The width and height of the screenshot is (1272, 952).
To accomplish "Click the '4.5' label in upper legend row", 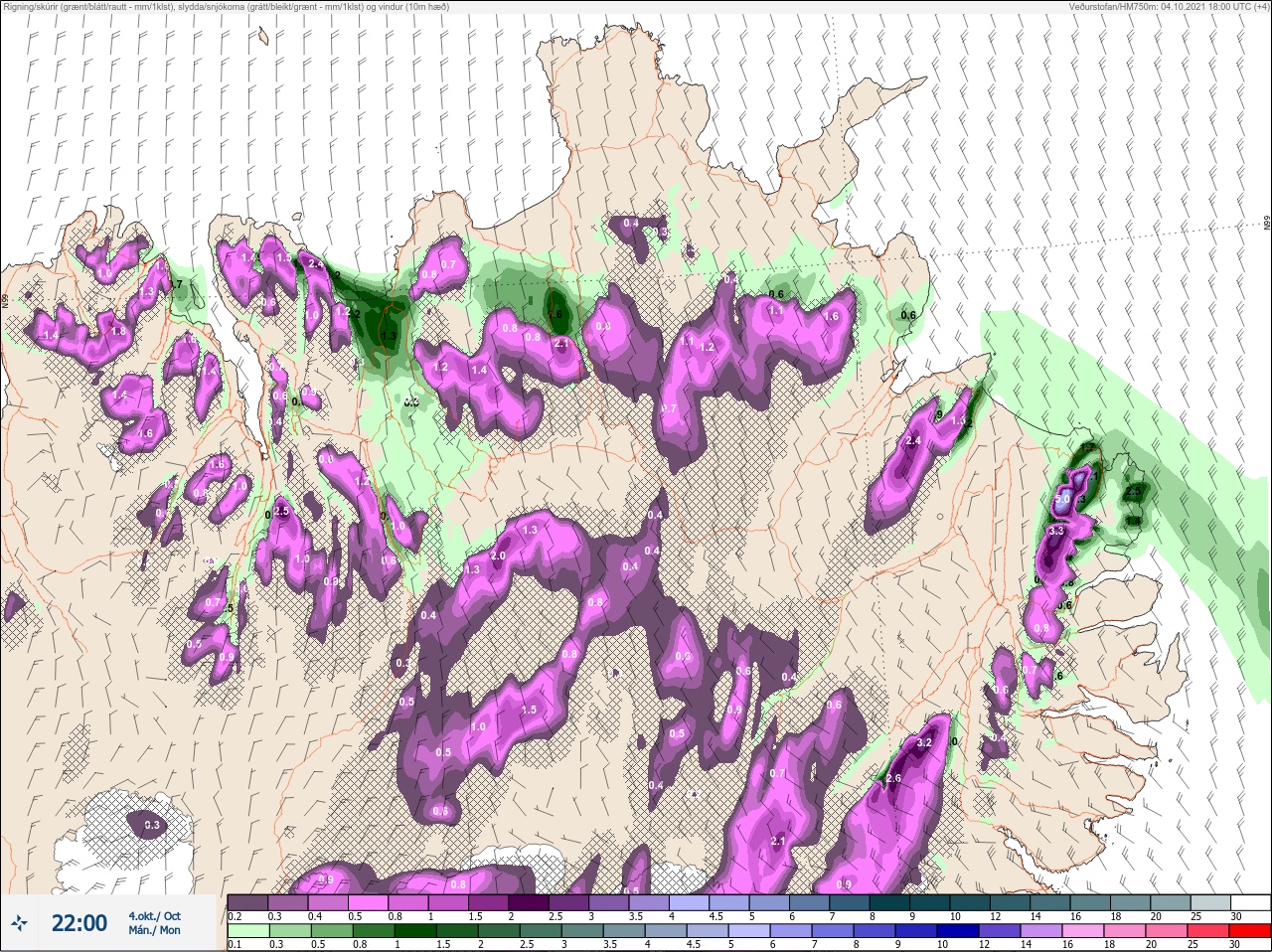I will tap(716, 915).
